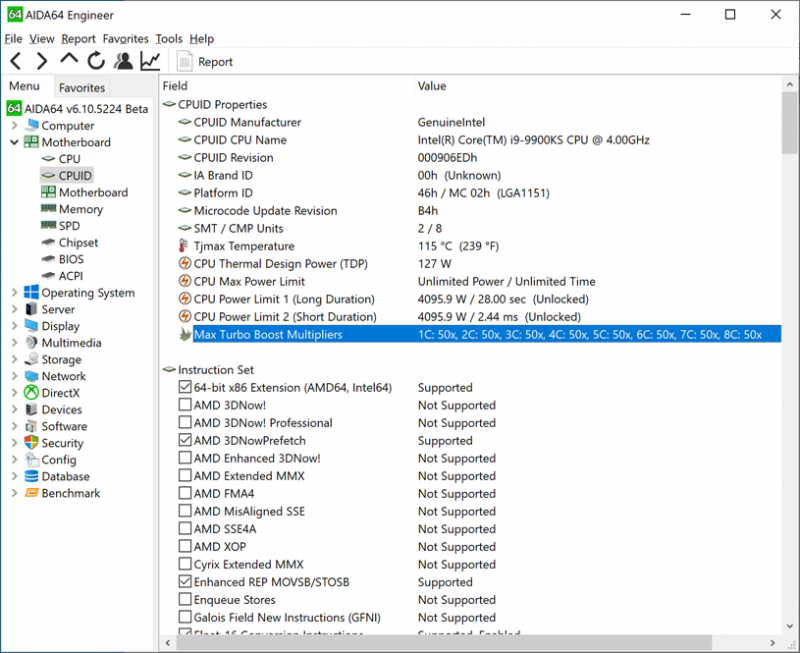Click the vertical scrollbar down arrow
Image resolution: width=800 pixels, height=653 pixels.
point(789,625)
